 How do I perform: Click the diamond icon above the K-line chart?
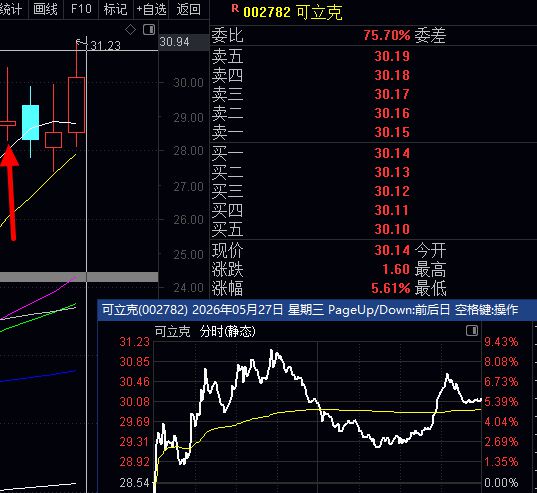point(130,30)
